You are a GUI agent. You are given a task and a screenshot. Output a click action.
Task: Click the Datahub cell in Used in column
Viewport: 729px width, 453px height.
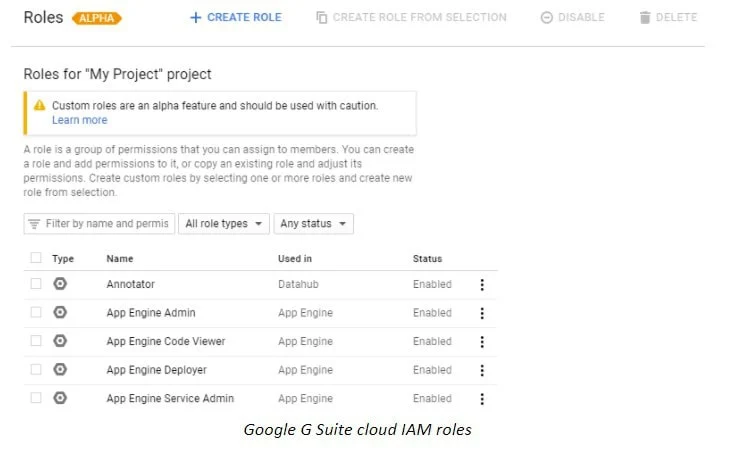click(298, 284)
